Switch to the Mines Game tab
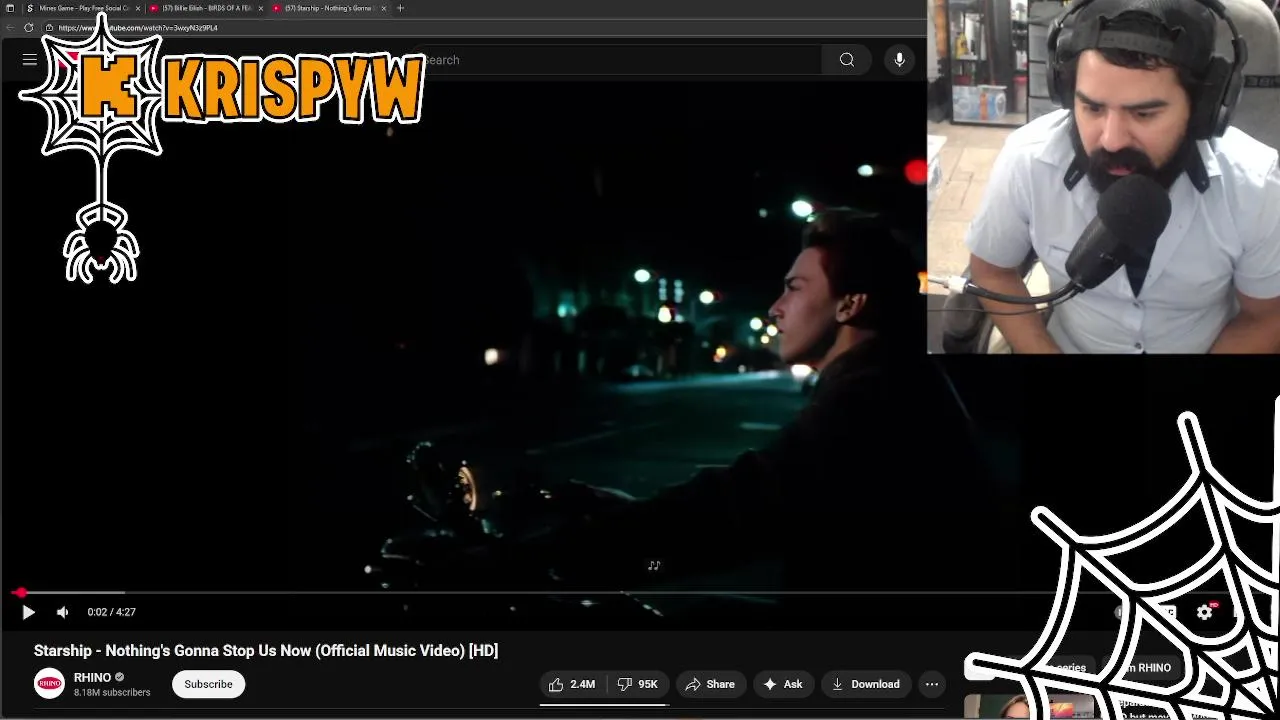This screenshot has height=720, width=1280. [x=84, y=8]
